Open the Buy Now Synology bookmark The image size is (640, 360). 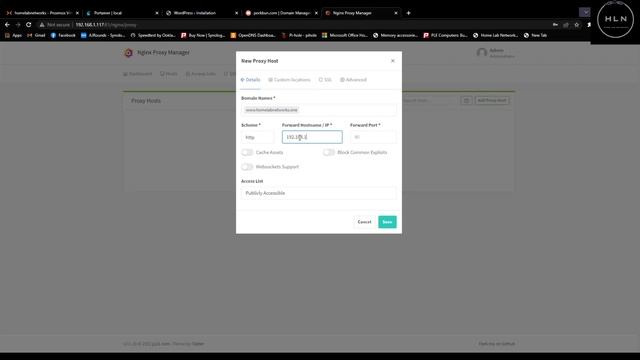tap(203, 36)
